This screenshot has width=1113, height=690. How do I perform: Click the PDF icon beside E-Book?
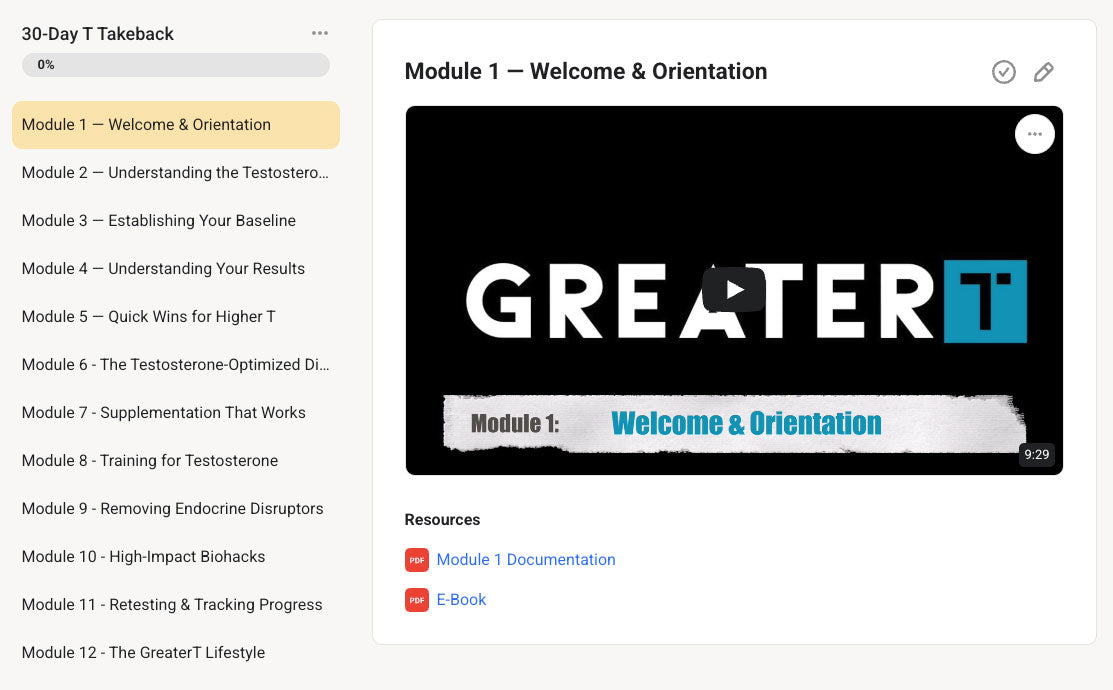(417, 600)
